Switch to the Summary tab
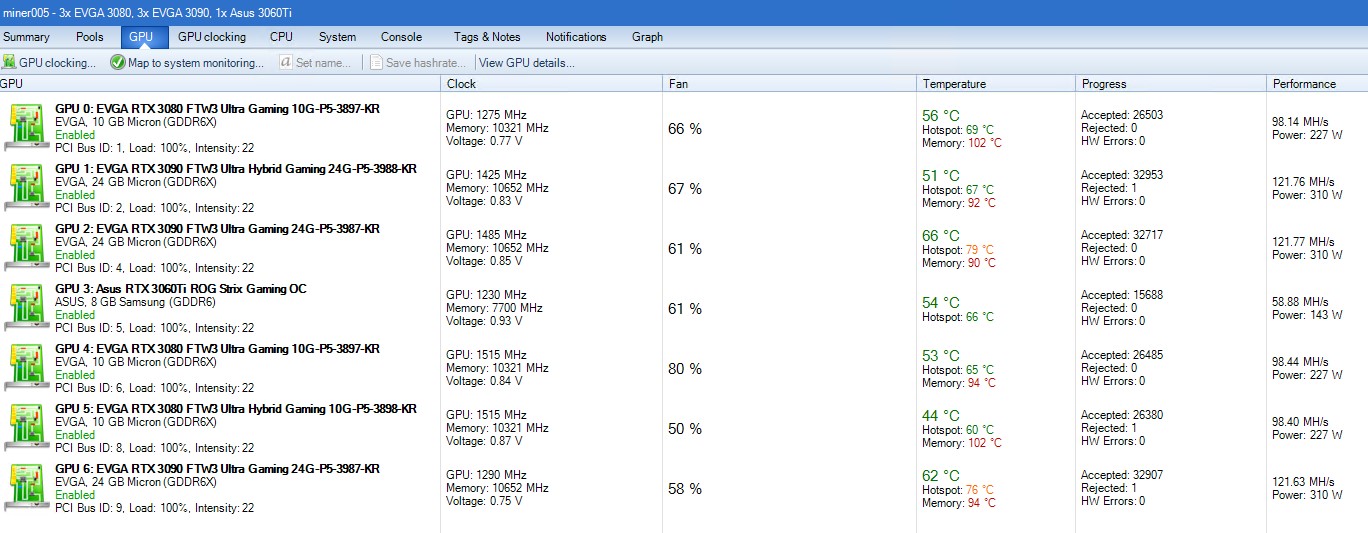1368x533 pixels. point(26,37)
